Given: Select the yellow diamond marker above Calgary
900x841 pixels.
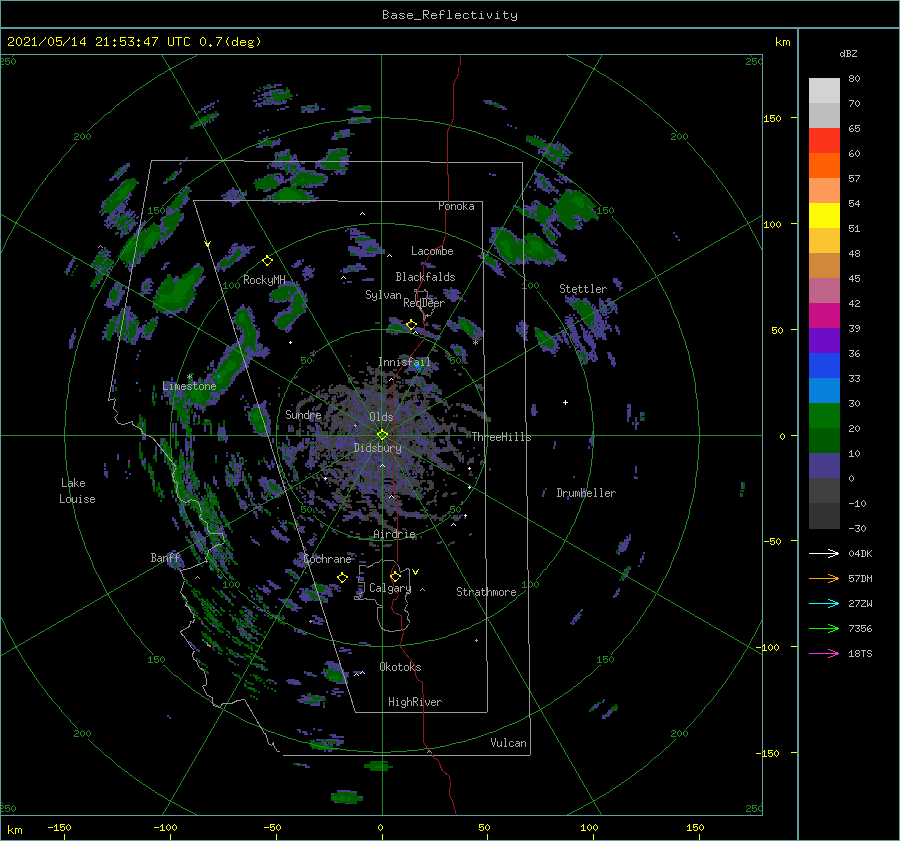Looking at the screenshot, I should point(395,576).
